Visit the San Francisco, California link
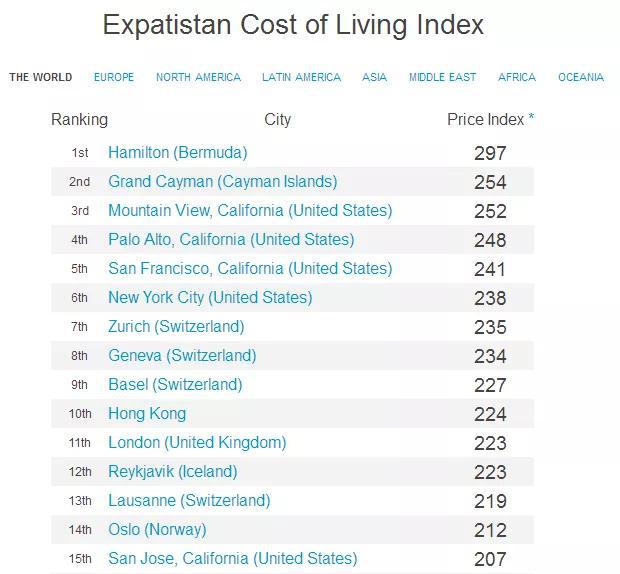 point(250,268)
